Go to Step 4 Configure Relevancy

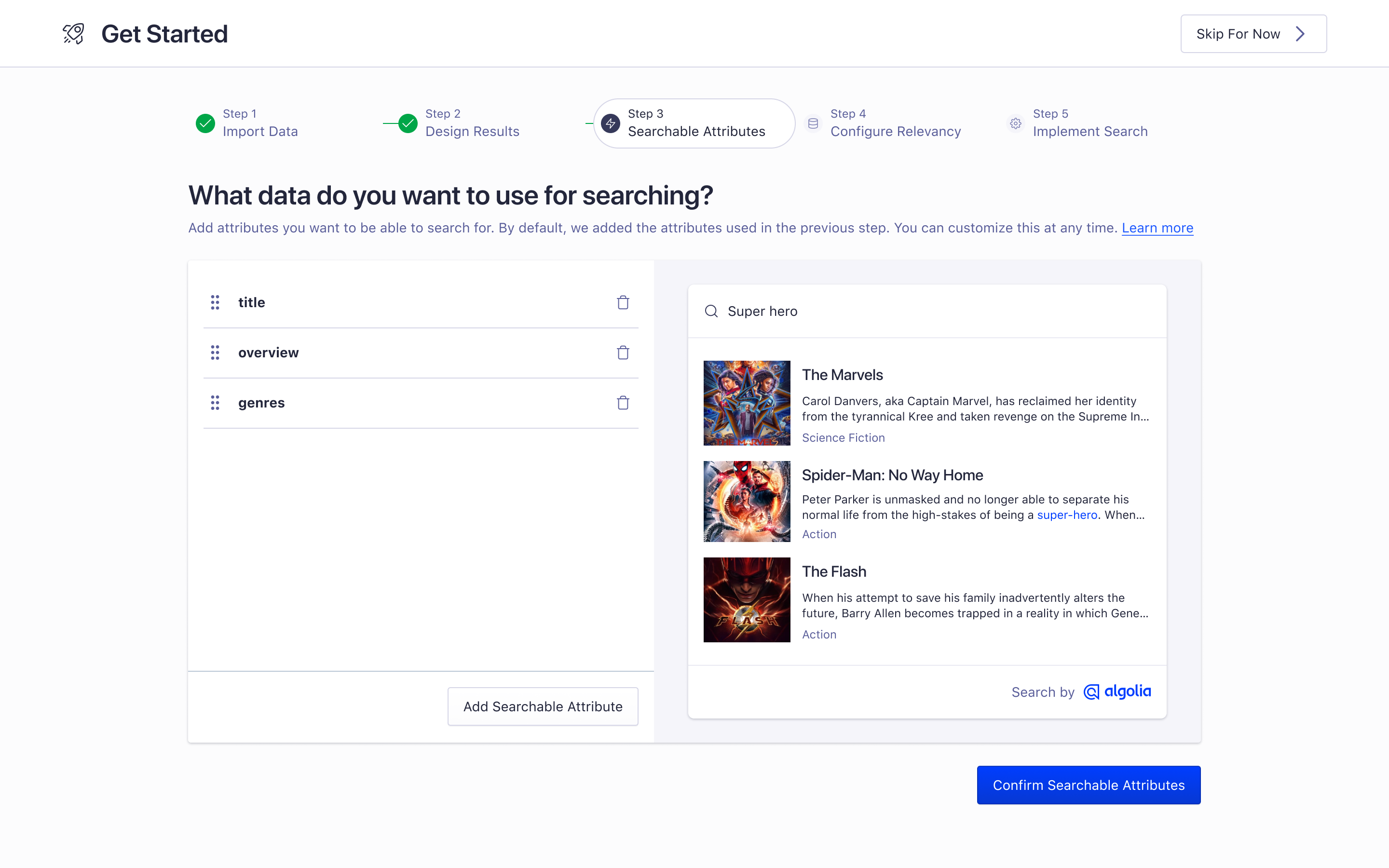[883, 123]
